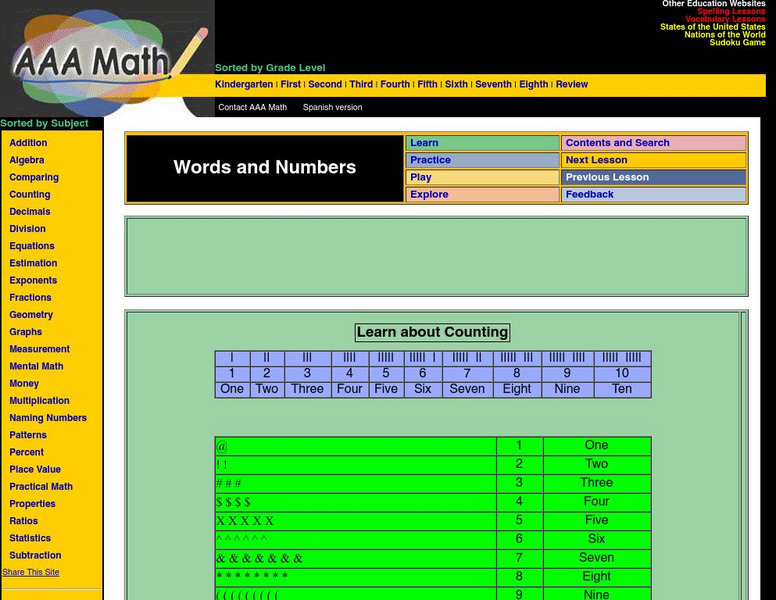Open Subtraction subject
776x600 pixels.
click(35, 555)
